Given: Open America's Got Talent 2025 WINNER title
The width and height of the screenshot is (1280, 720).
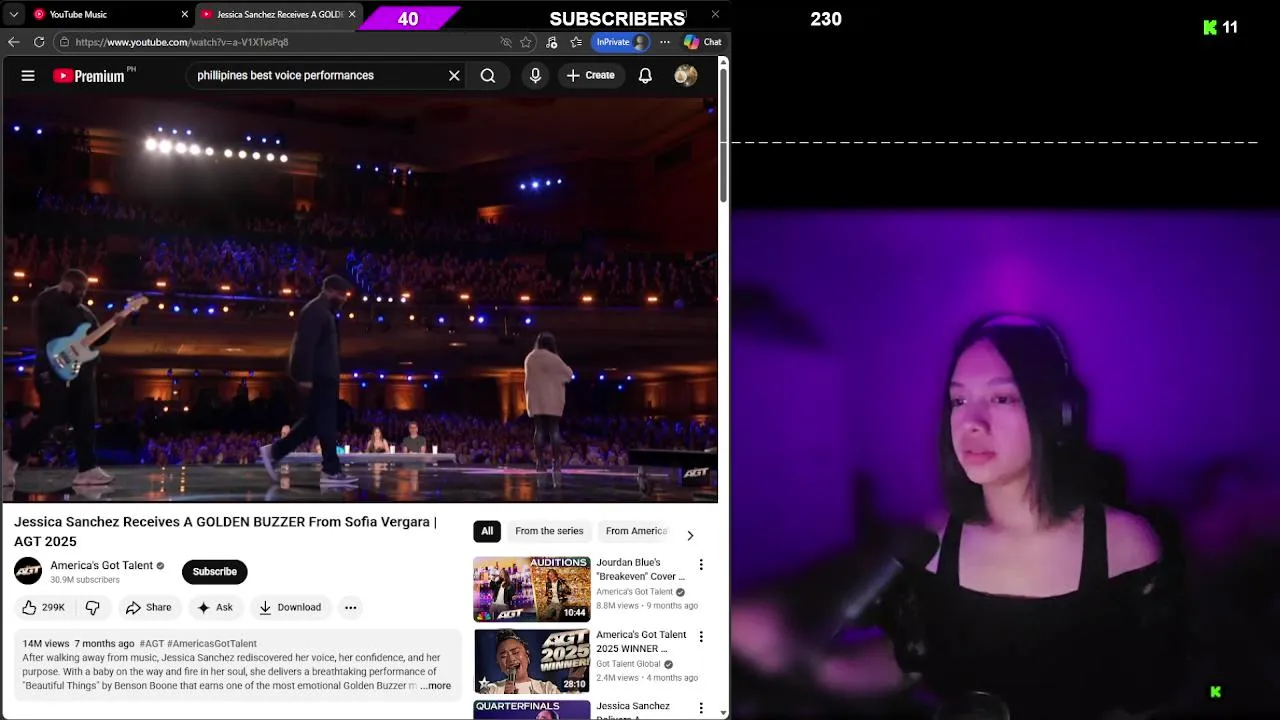Looking at the screenshot, I should tap(641, 641).
